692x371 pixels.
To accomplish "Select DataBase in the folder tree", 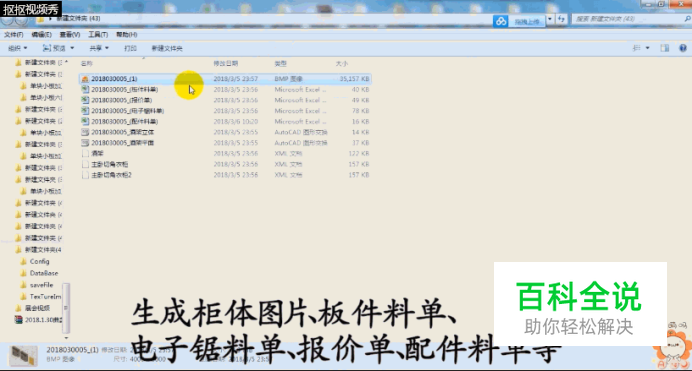I will (44, 273).
